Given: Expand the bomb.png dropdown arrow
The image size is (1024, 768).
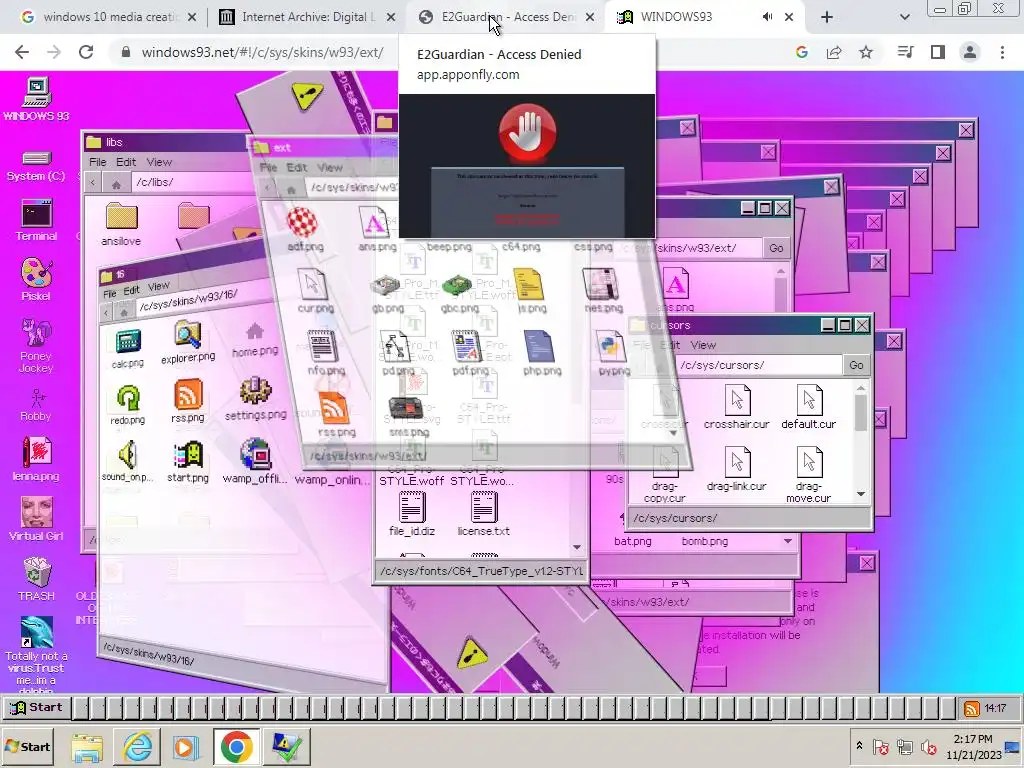Looking at the screenshot, I should click(x=788, y=541).
